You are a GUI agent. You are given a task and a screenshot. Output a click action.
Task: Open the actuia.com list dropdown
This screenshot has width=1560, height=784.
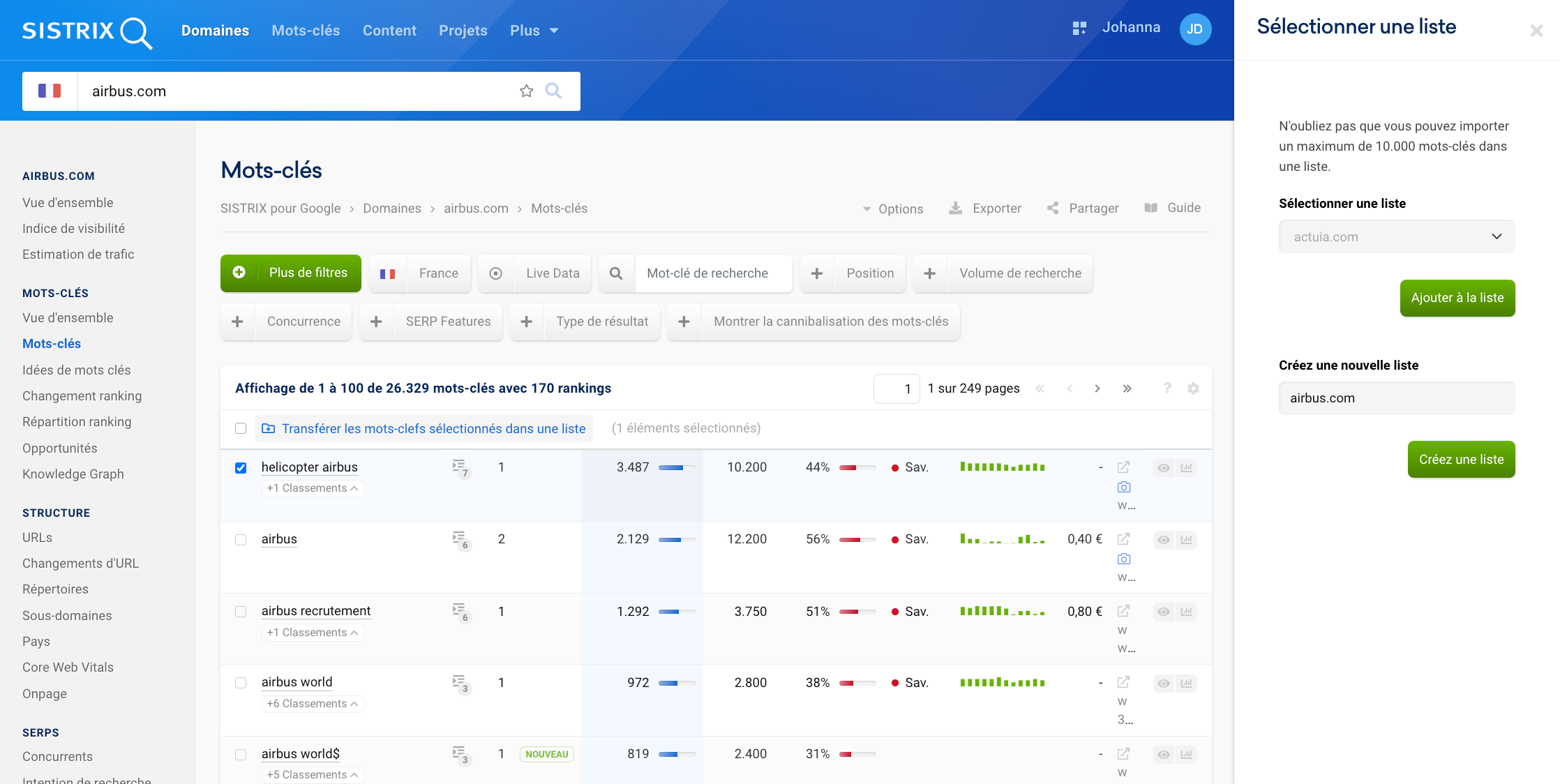1396,236
